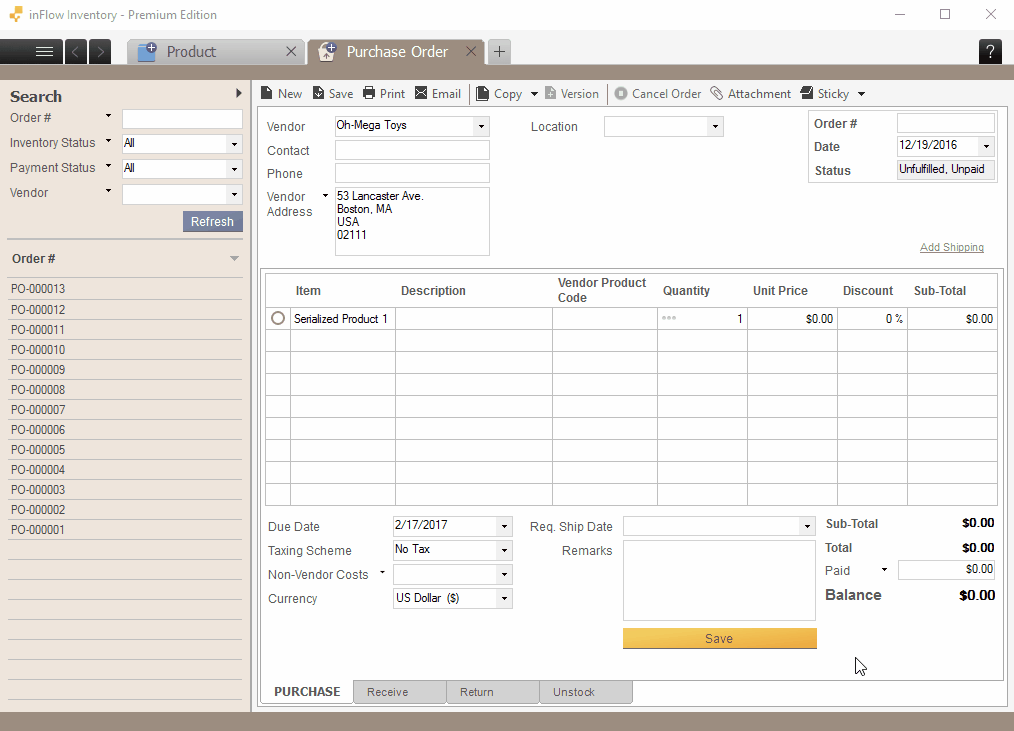Click the Add Shipping link

[952, 247]
